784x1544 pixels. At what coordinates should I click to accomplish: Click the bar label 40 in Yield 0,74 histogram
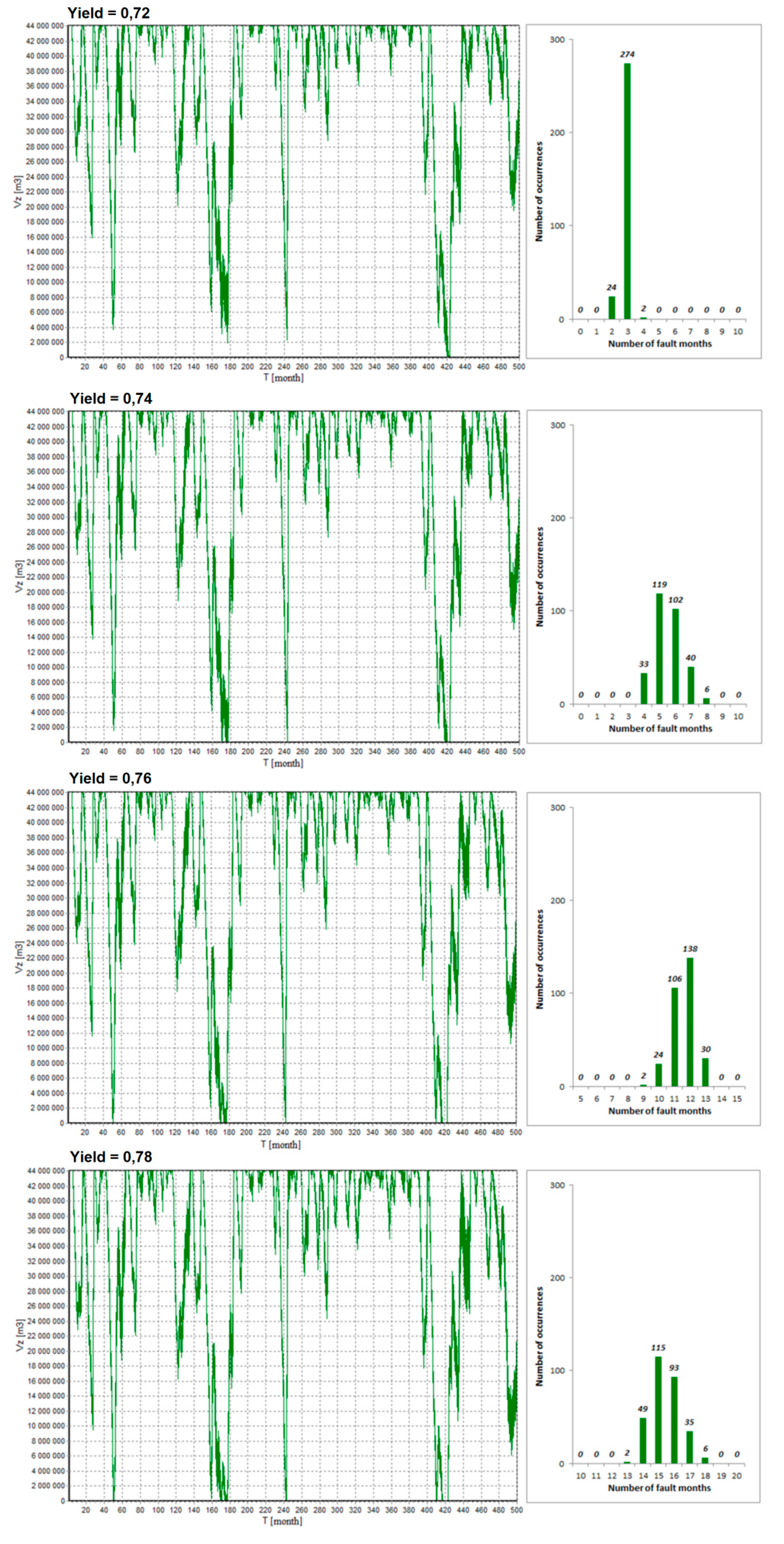tap(691, 657)
